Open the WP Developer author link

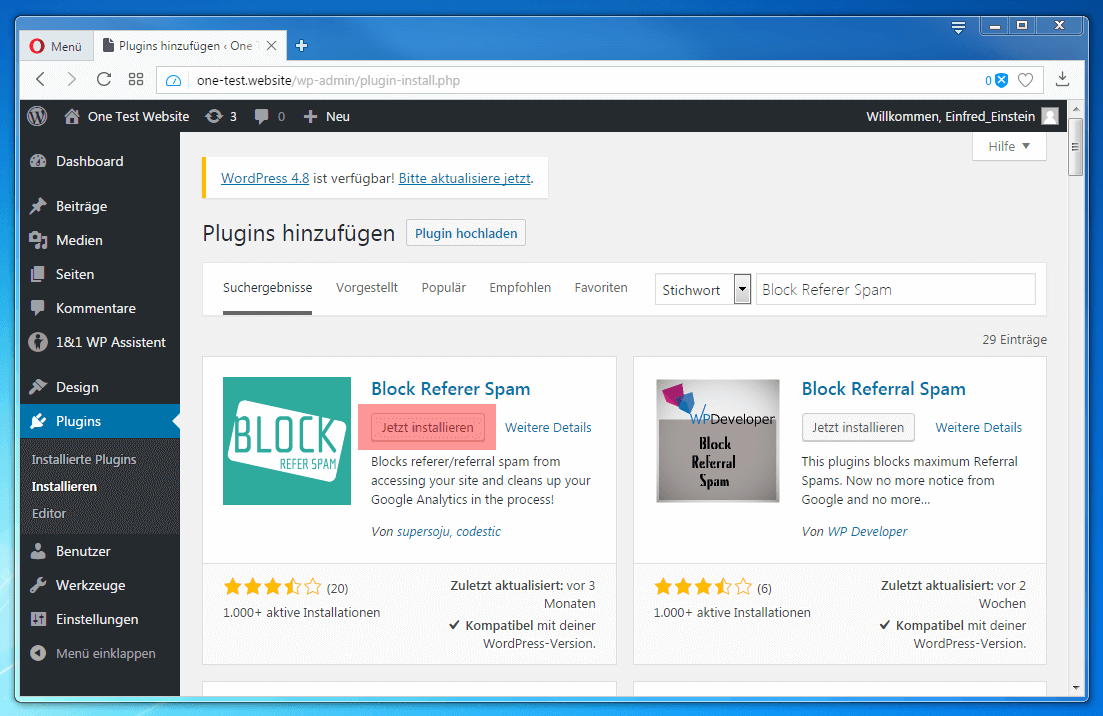pos(867,532)
